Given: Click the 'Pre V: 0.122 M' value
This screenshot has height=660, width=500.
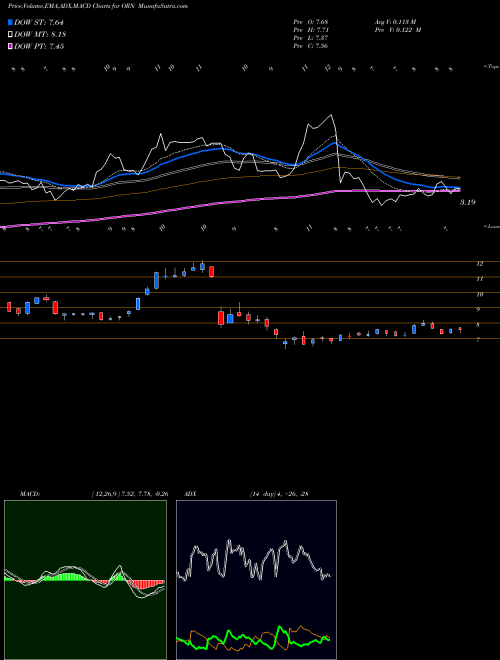Looking at the screenshot, I should [398, 30].
